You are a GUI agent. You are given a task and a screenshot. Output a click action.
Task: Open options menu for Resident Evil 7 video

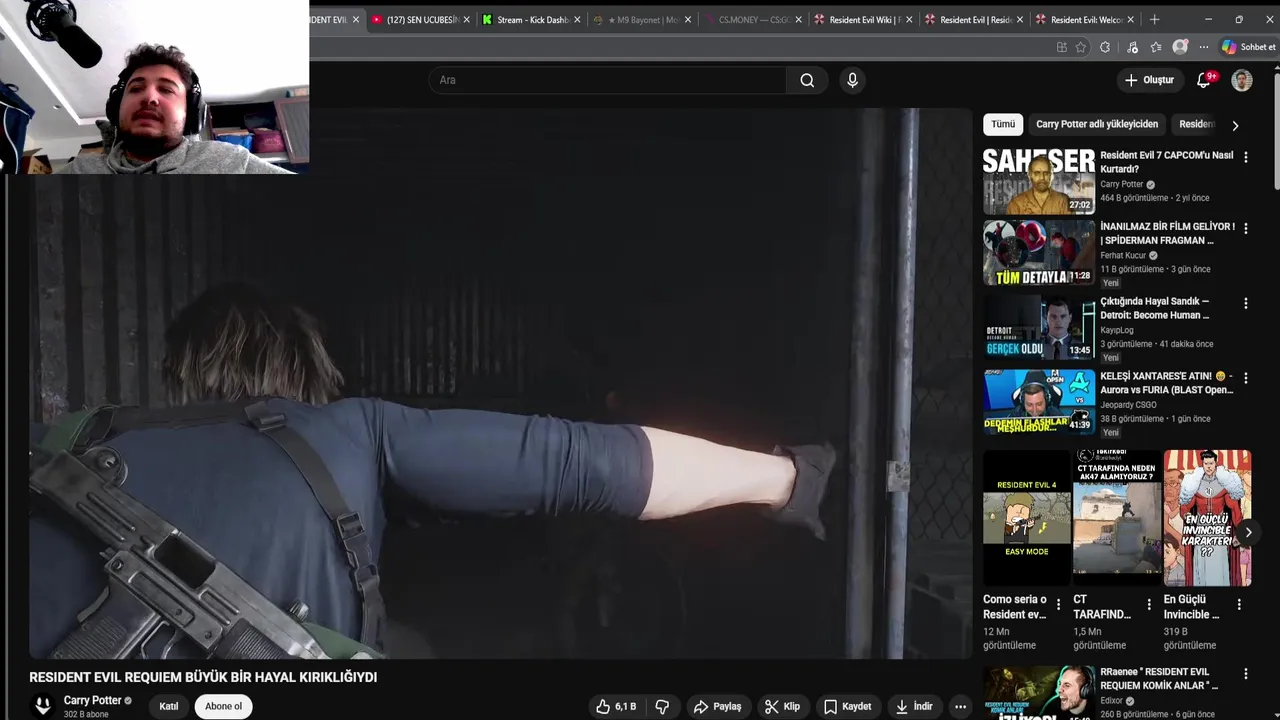(1245, 157)
